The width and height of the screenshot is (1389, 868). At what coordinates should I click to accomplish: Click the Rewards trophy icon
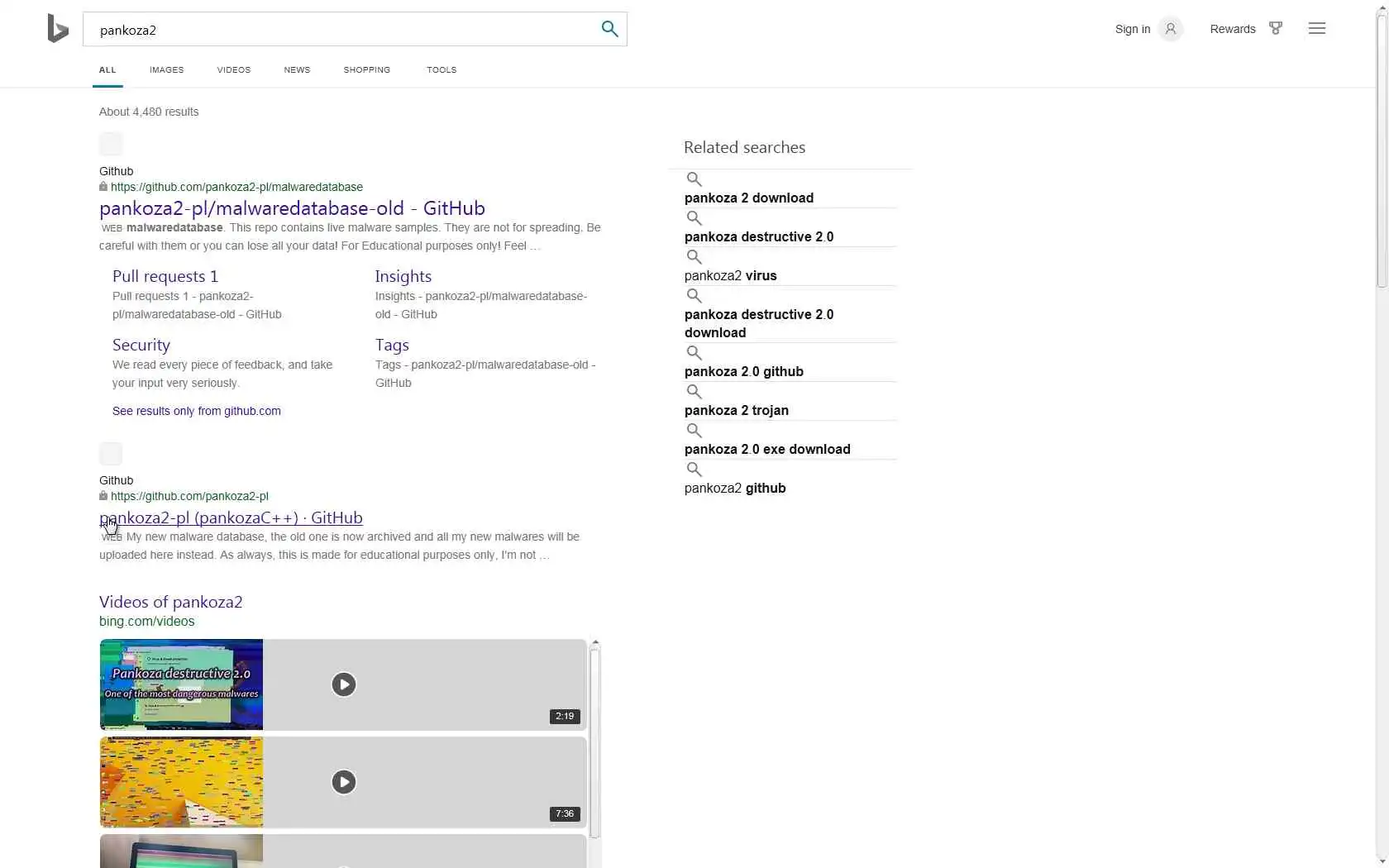click(x=1276, y=29)
